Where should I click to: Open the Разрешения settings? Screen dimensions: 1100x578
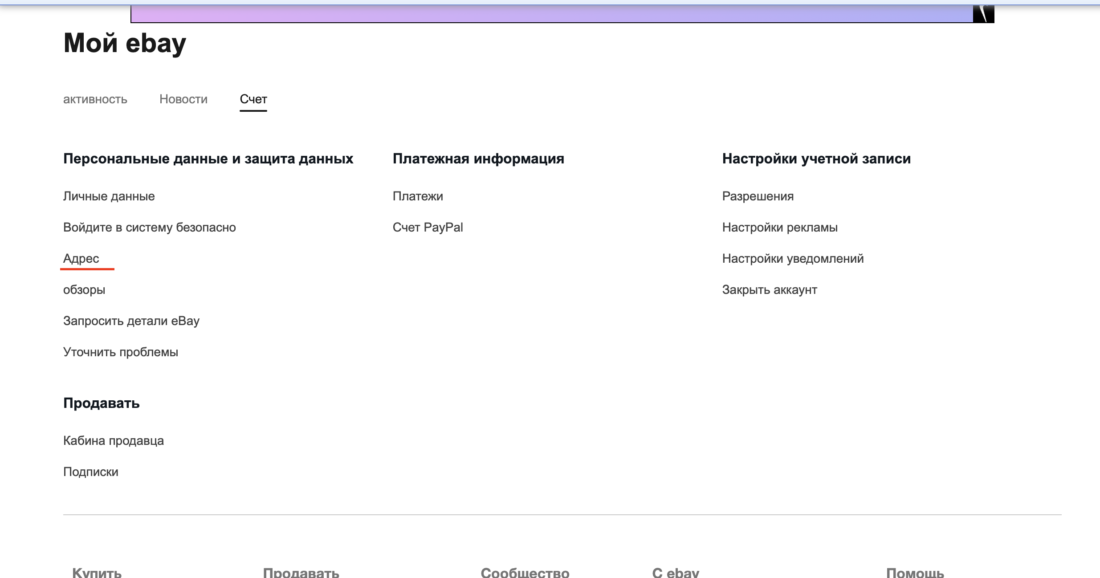click(x=757, y=195)
